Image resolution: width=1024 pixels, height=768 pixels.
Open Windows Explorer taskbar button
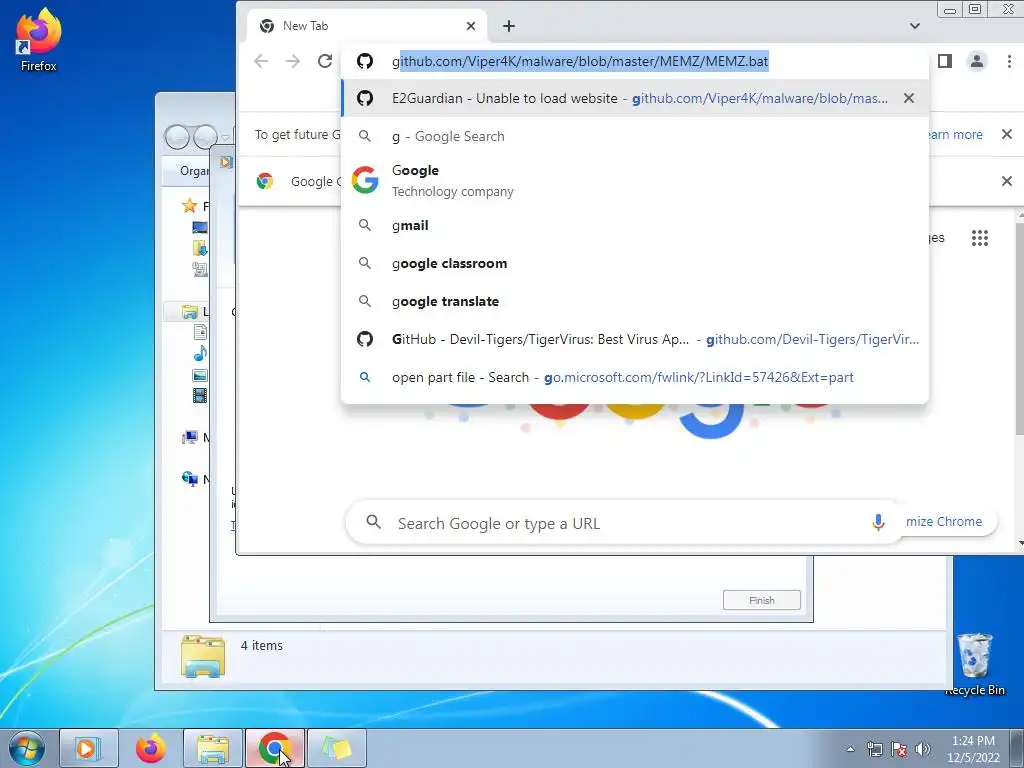pyautogui.click(x=213, y=748)
